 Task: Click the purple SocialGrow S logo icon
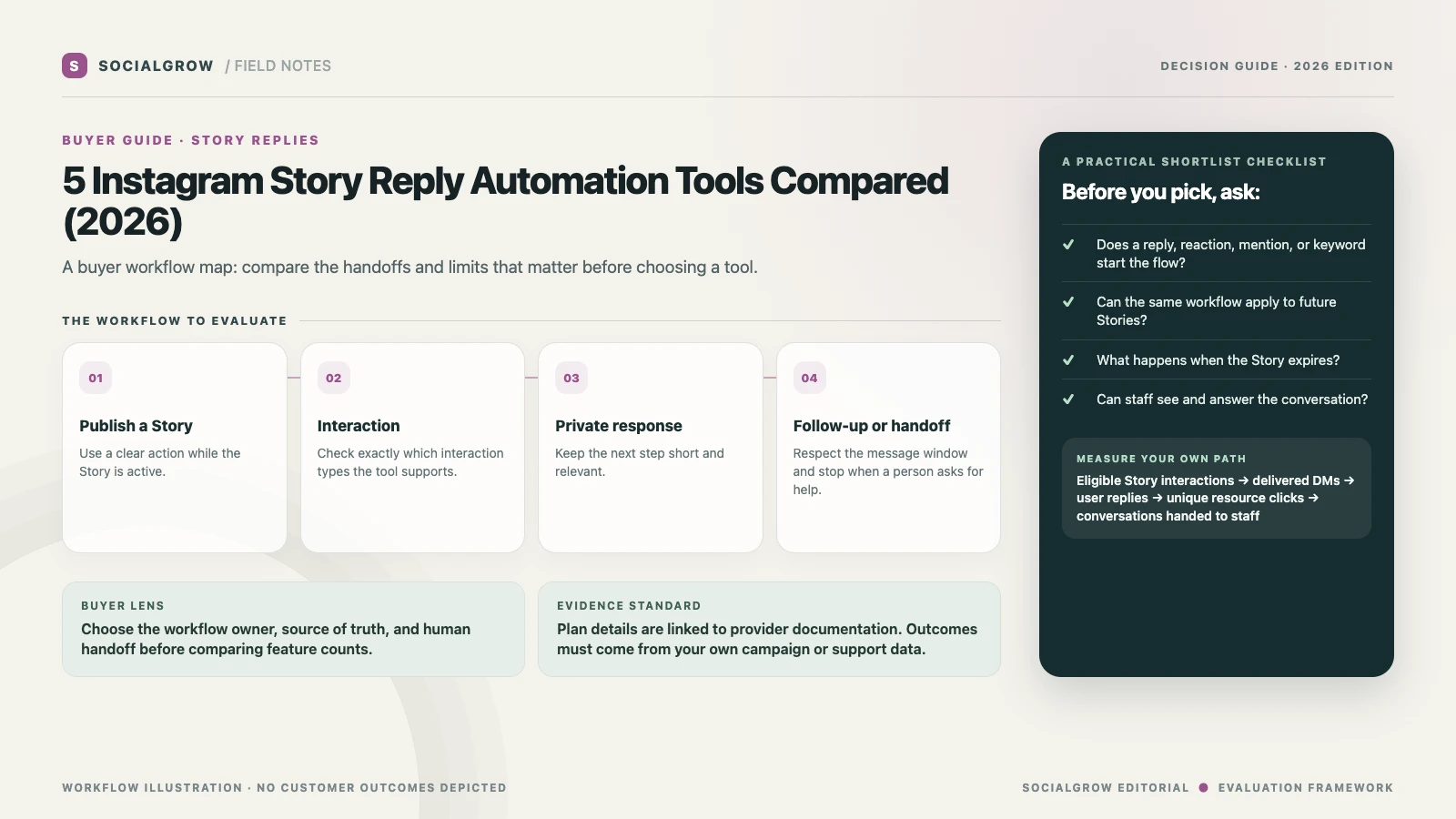[x=75, y=66]
